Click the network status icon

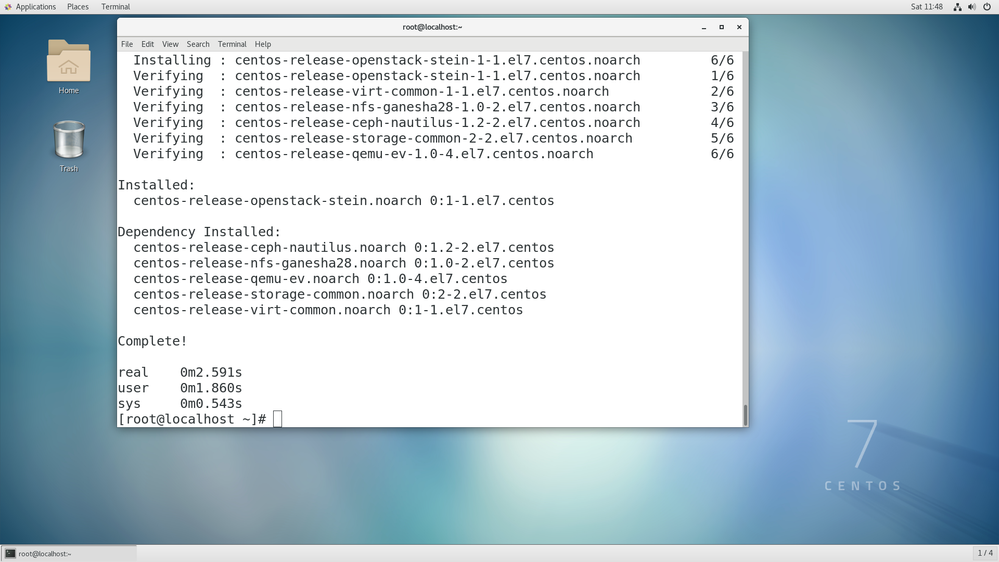coord(957,7)
